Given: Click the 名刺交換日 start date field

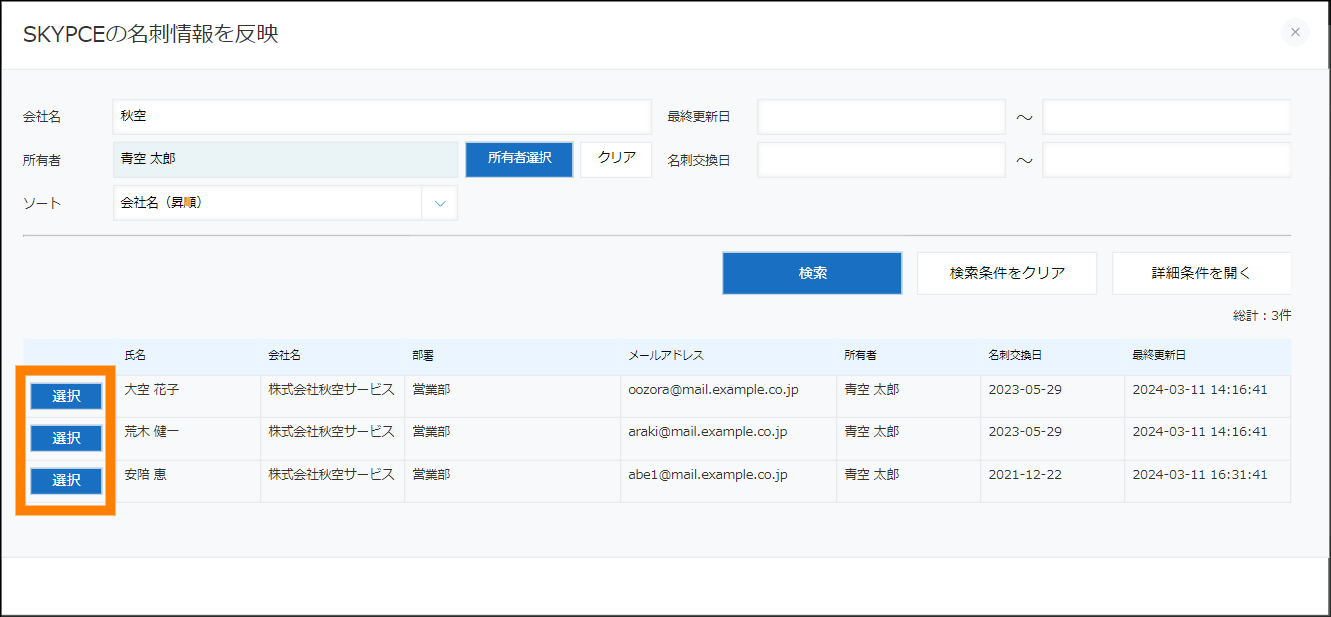Looking at the screenshot, I should (x=881, y=160).
